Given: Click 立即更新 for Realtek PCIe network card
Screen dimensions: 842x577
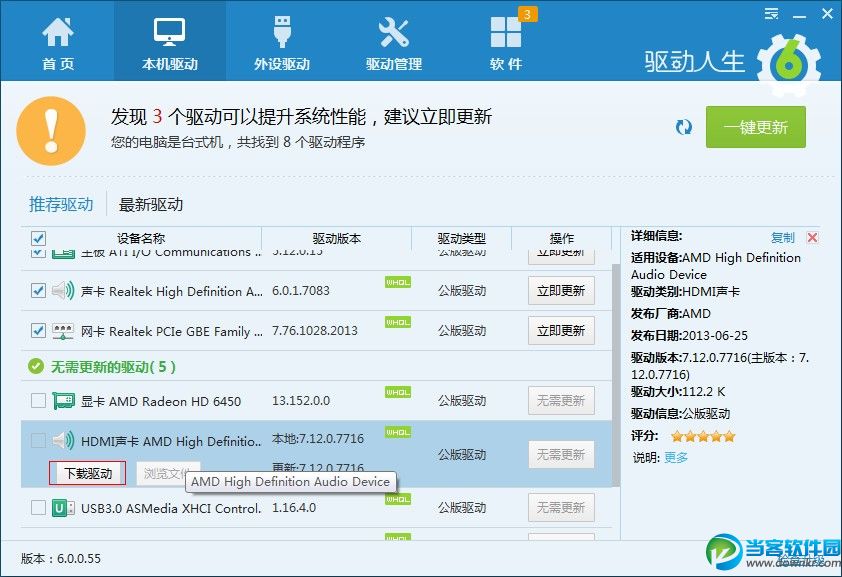Looking at the screenshot, I should [561, 331].
